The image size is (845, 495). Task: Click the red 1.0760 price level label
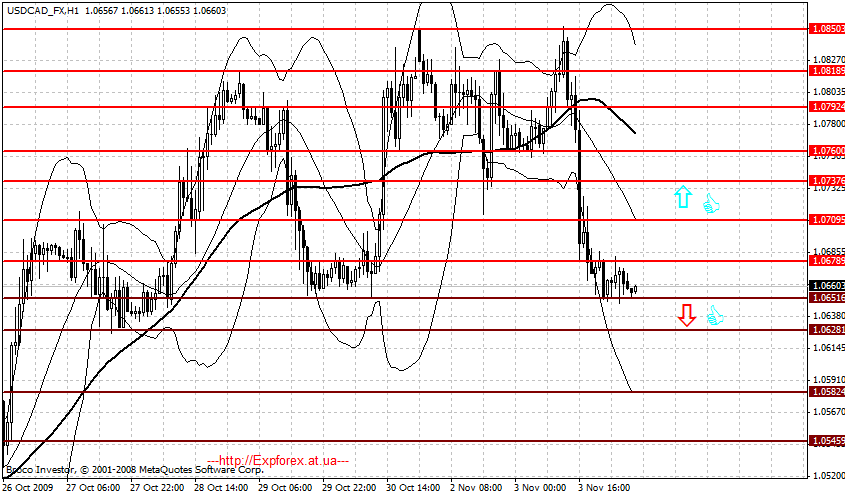point(827,151)
